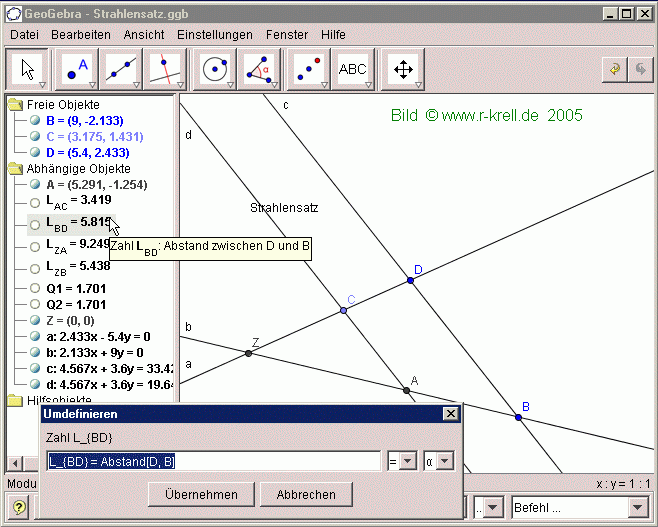658x527 pixels.
Task: Select the Circle with center tool
Action: coord(215,68)
